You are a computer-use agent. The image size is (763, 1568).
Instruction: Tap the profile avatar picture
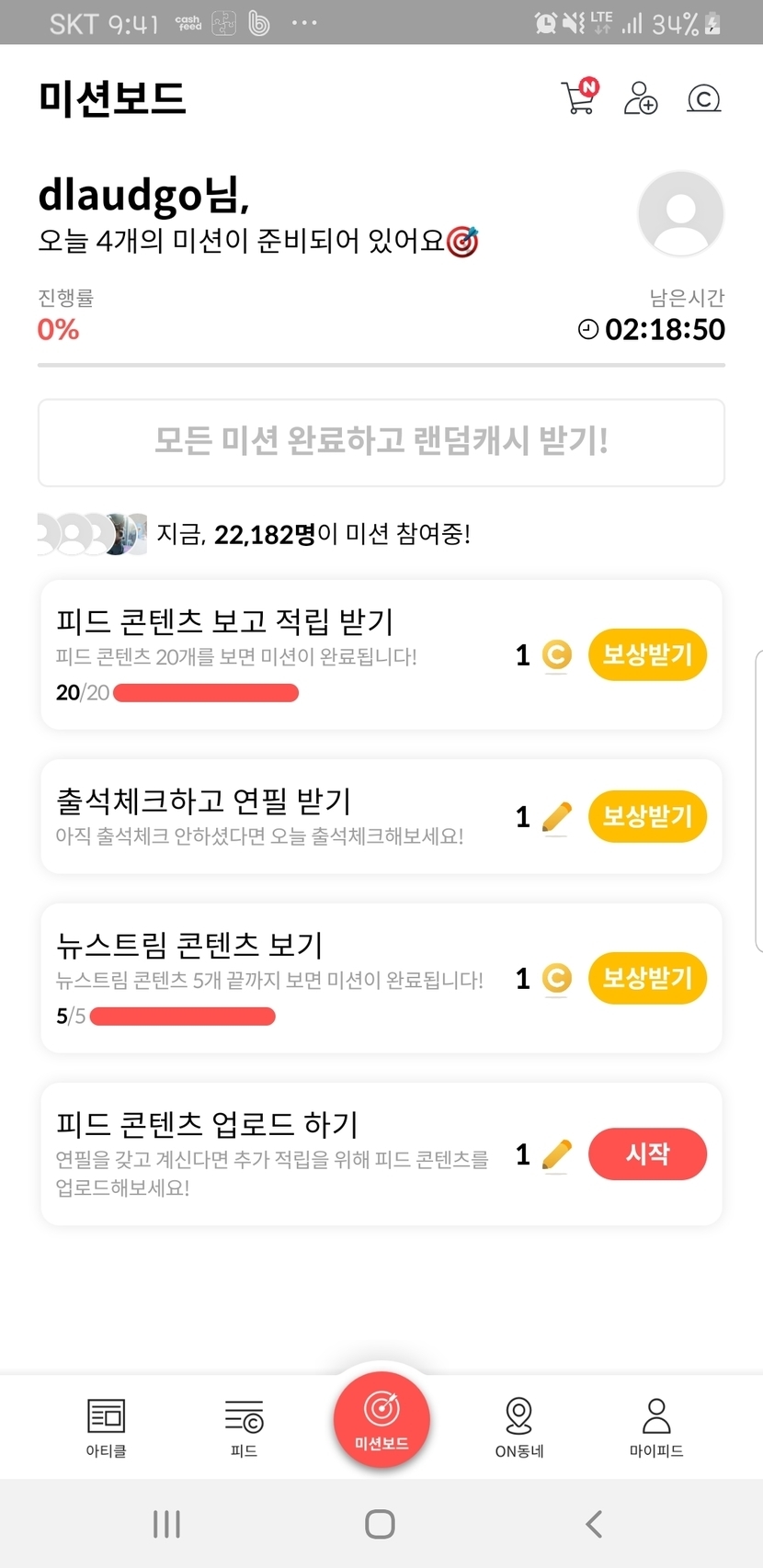[x=680, y=214]
